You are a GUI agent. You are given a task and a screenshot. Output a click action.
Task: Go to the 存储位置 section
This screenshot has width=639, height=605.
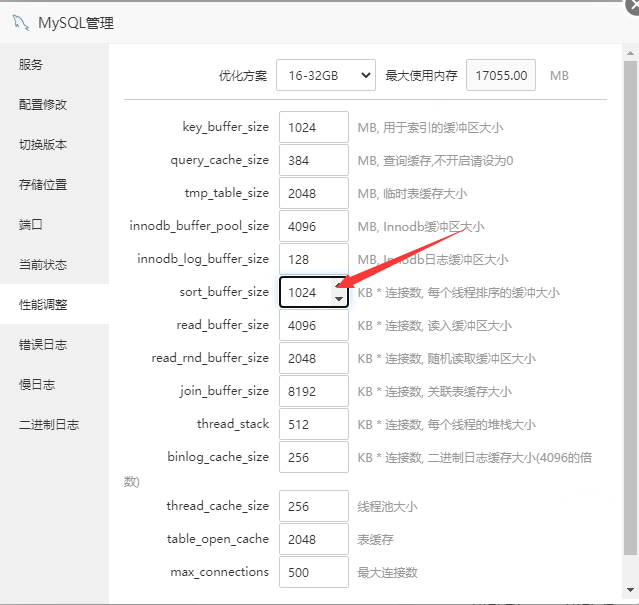pyautogui.click(x=43, y=185)
